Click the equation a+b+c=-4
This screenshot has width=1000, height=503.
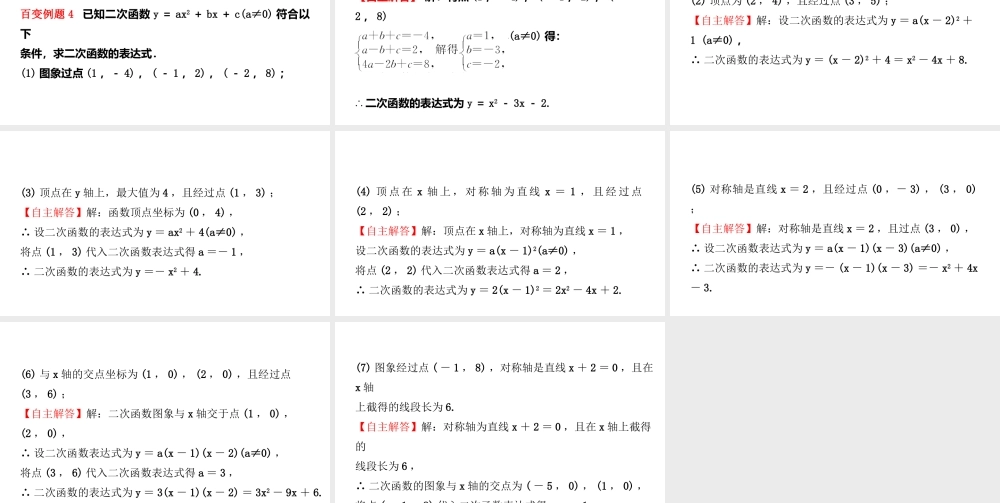pos(397,36)
